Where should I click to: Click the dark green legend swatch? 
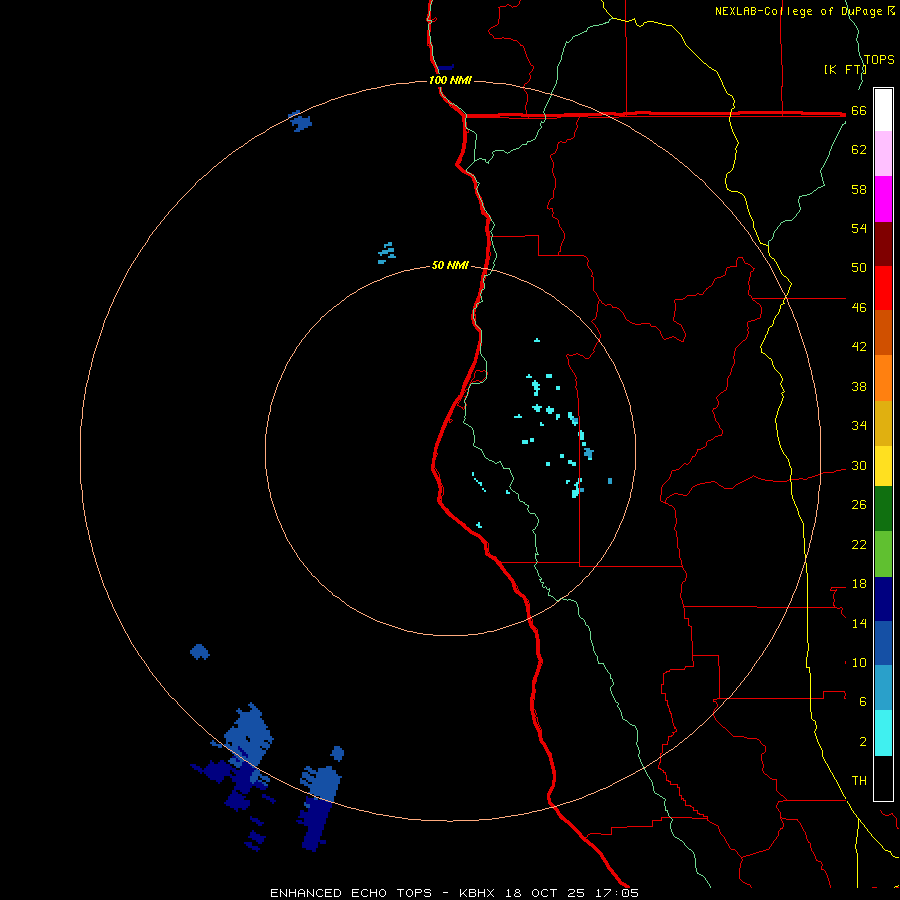[x=883, y=509]
